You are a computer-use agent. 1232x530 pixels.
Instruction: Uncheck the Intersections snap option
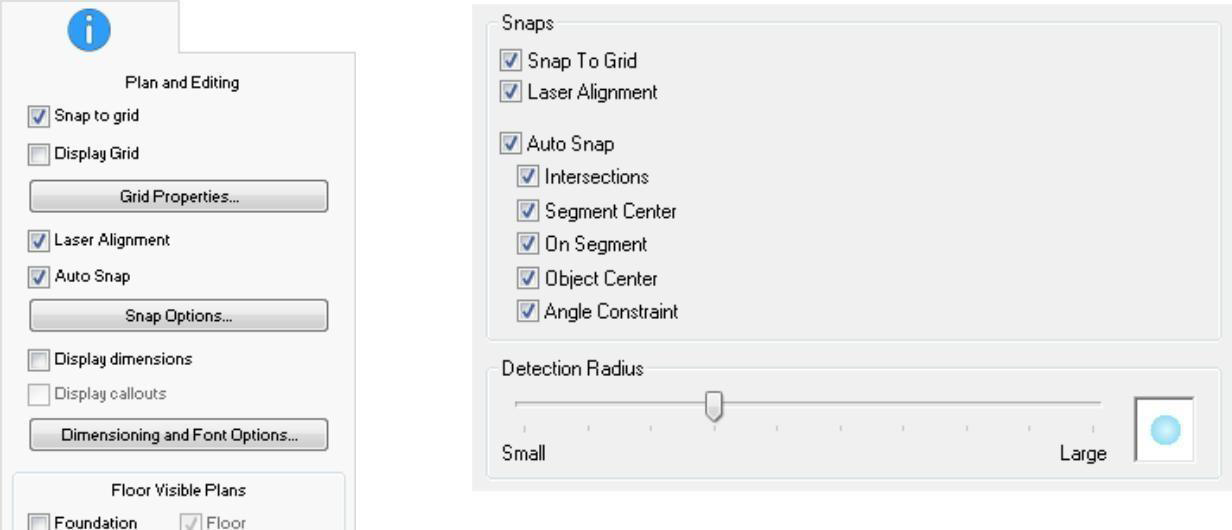529,177
